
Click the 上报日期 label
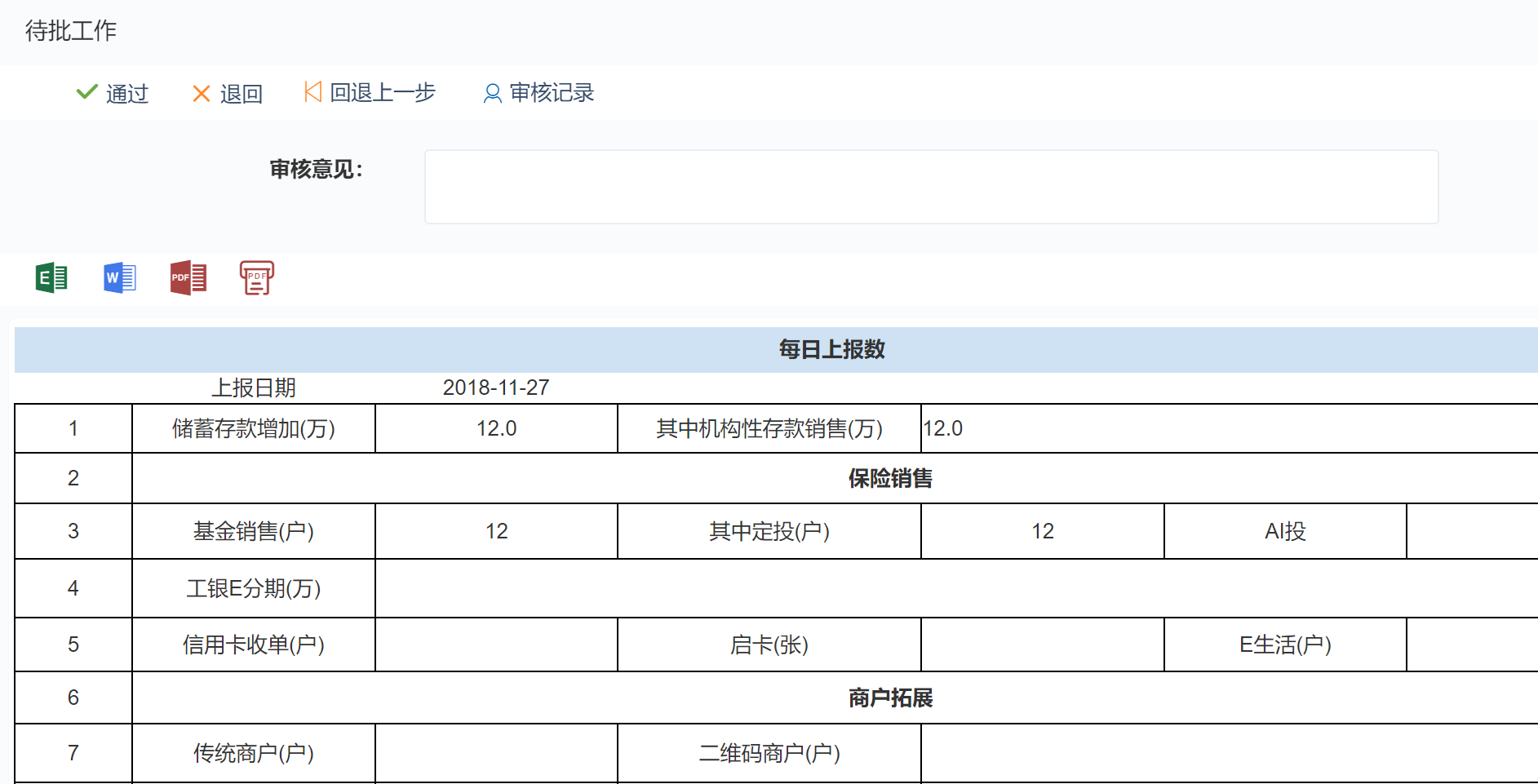254,388
